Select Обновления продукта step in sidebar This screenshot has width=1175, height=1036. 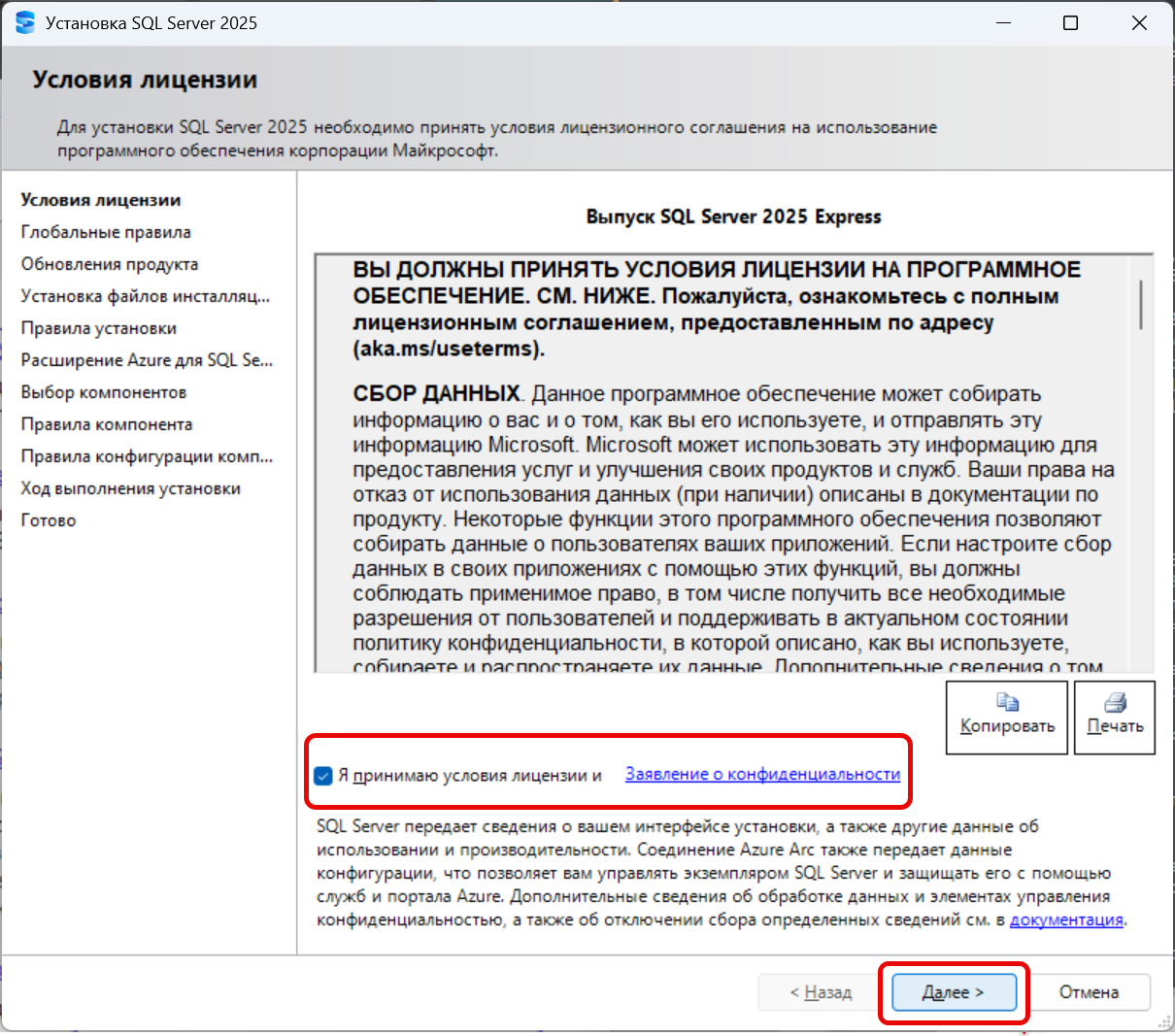tap(110, 264)
